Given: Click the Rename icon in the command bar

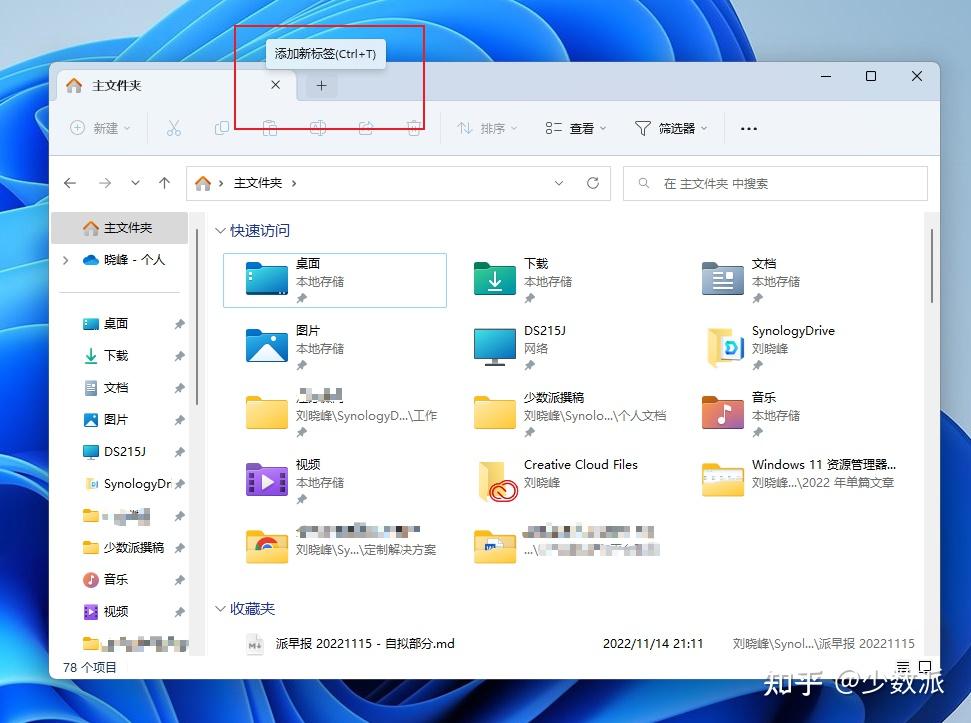Looking at the screenshot, I should (x=318, y=128).
